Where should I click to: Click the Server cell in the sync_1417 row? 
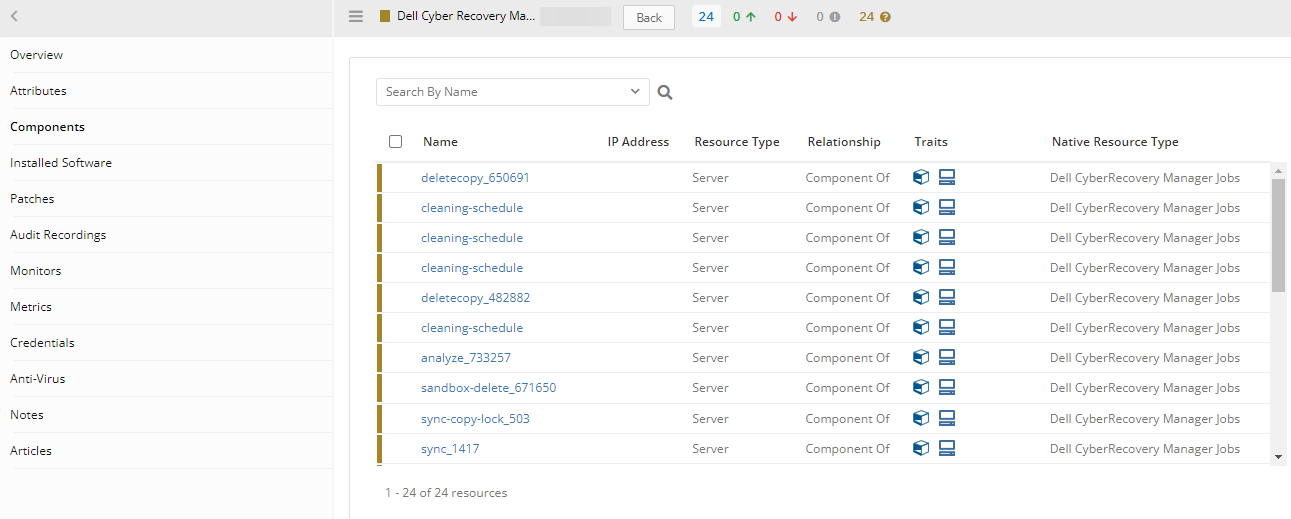pos(710,449)
